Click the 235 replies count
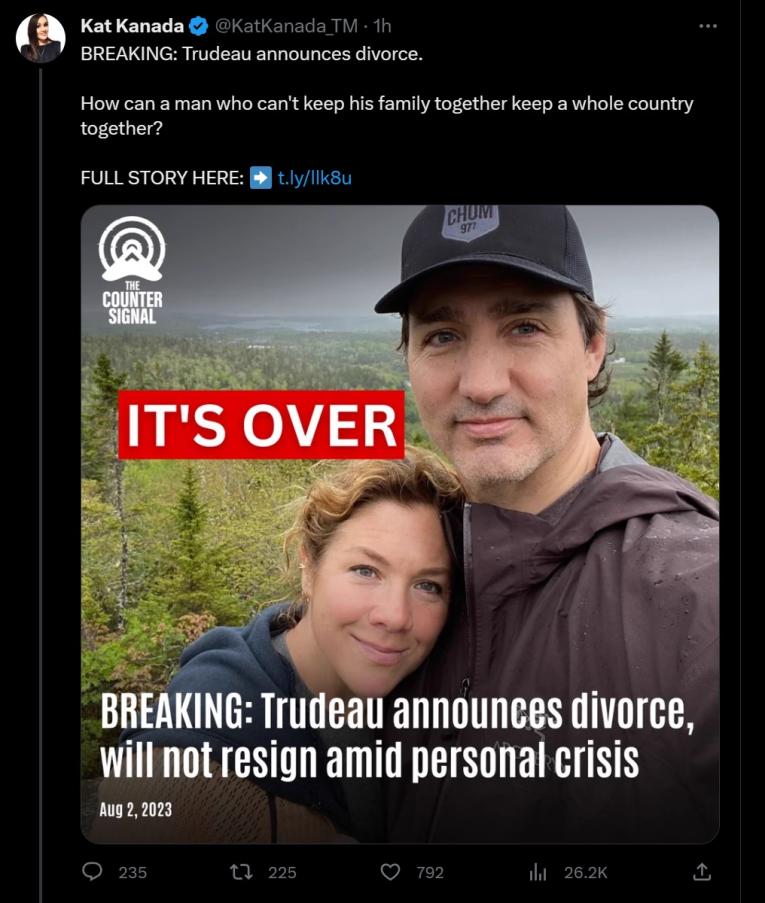765x903 pixels. (132, 872)
